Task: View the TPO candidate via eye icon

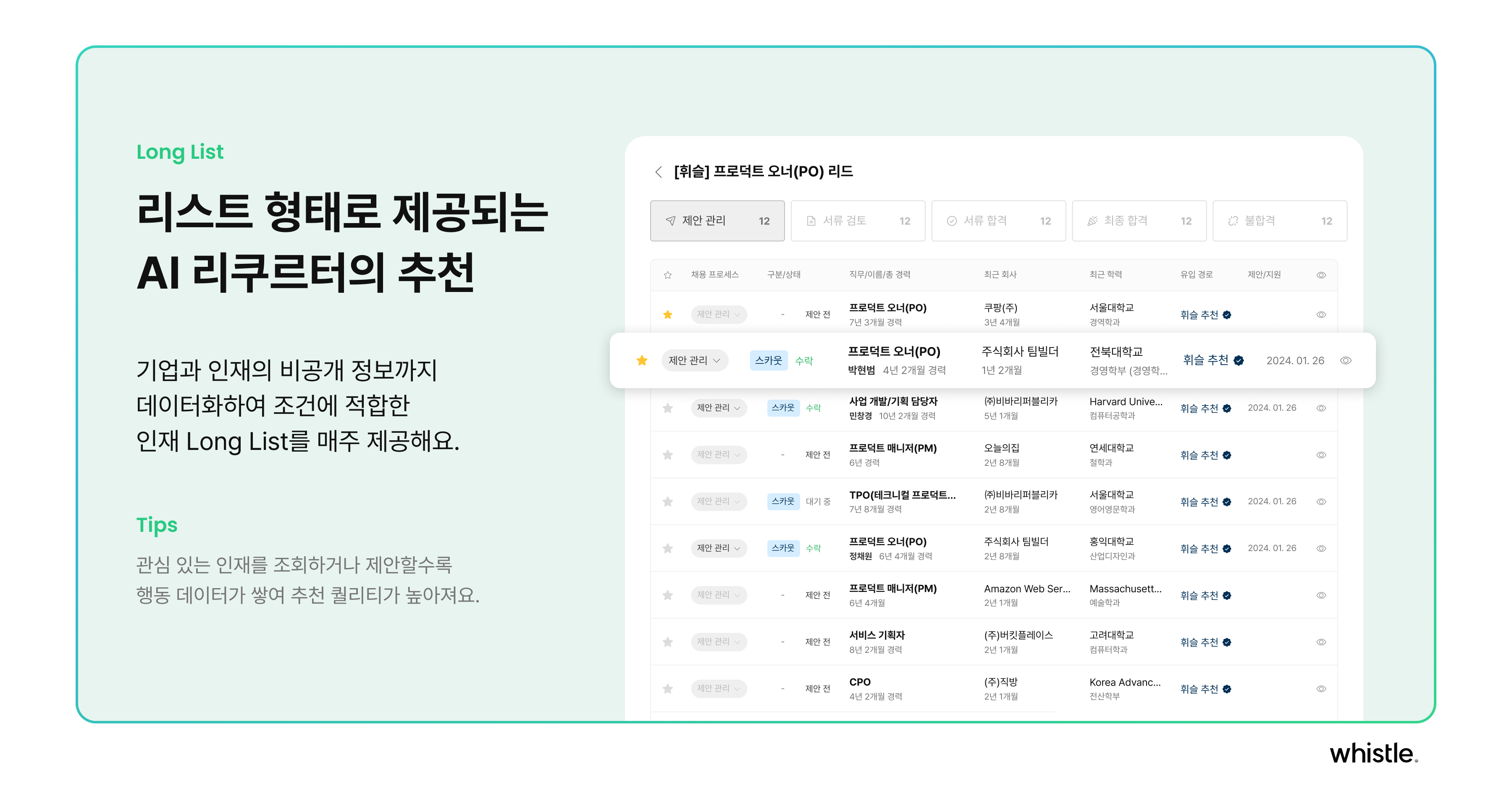Action: point(1320,502)
